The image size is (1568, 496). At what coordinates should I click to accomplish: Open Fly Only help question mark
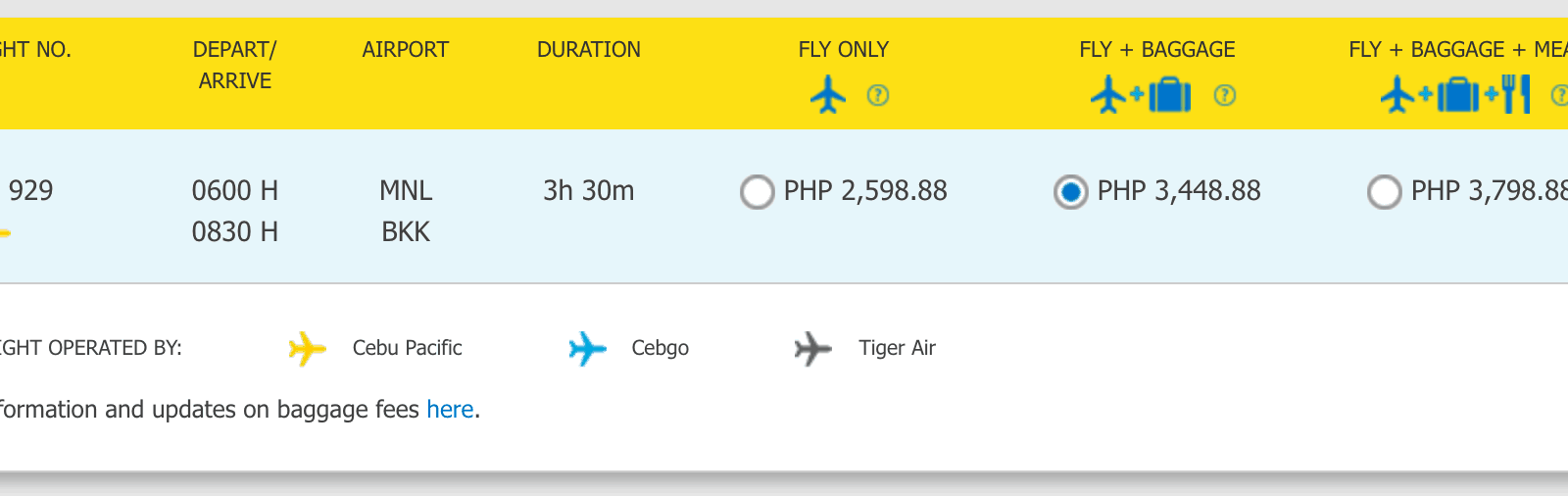pyautogui.click(x=878, y=95)
